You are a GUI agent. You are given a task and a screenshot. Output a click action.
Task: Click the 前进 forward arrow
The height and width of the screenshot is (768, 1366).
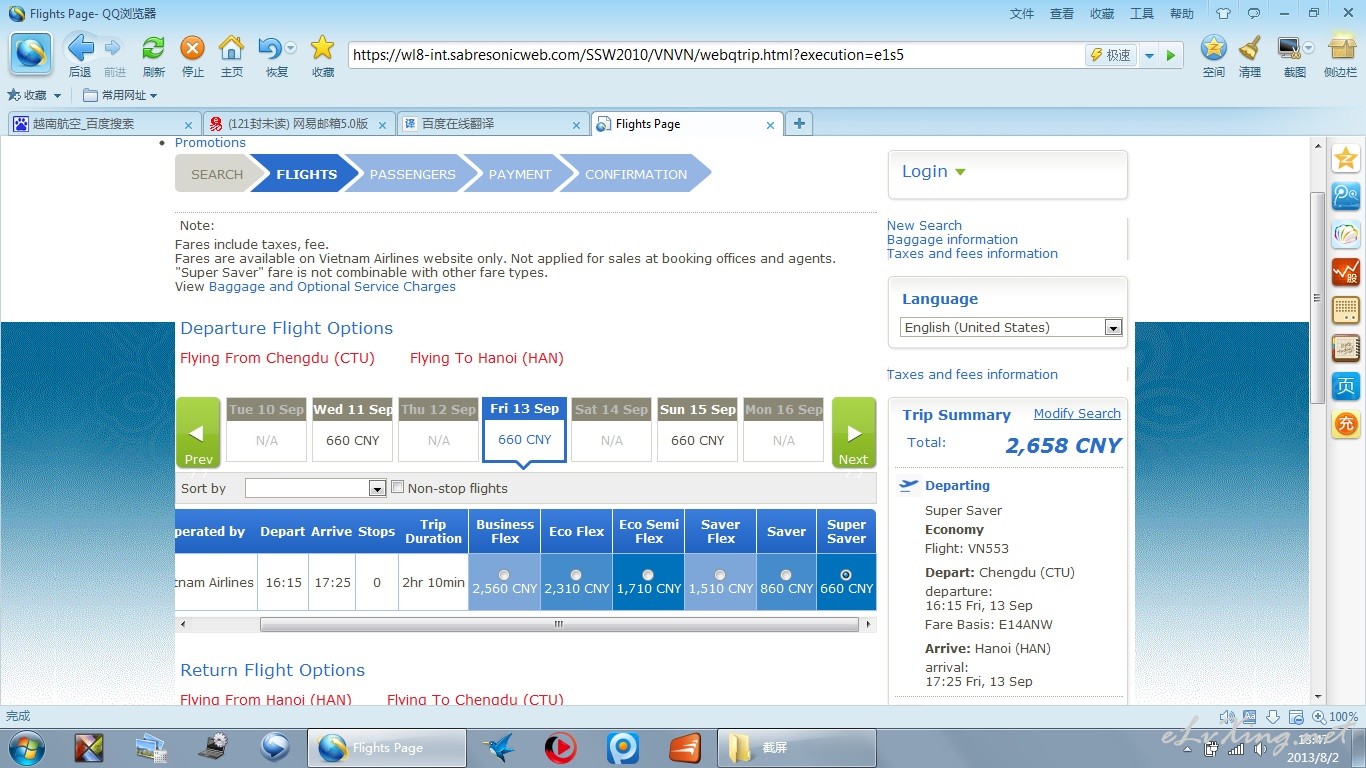113,48
